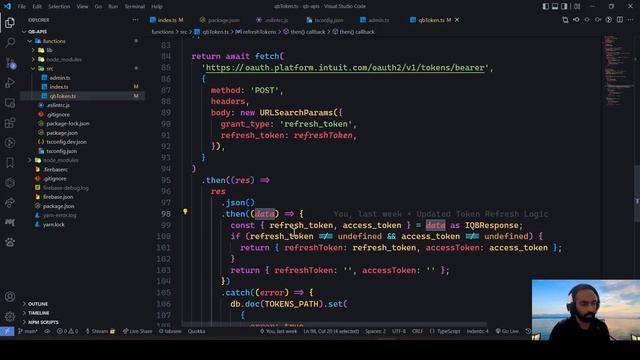Click the compare changes icon in editor toolbar
Image resolution: width=640 pixels, height=360 pixels.
pyautogui.click(x=565, y=20)
